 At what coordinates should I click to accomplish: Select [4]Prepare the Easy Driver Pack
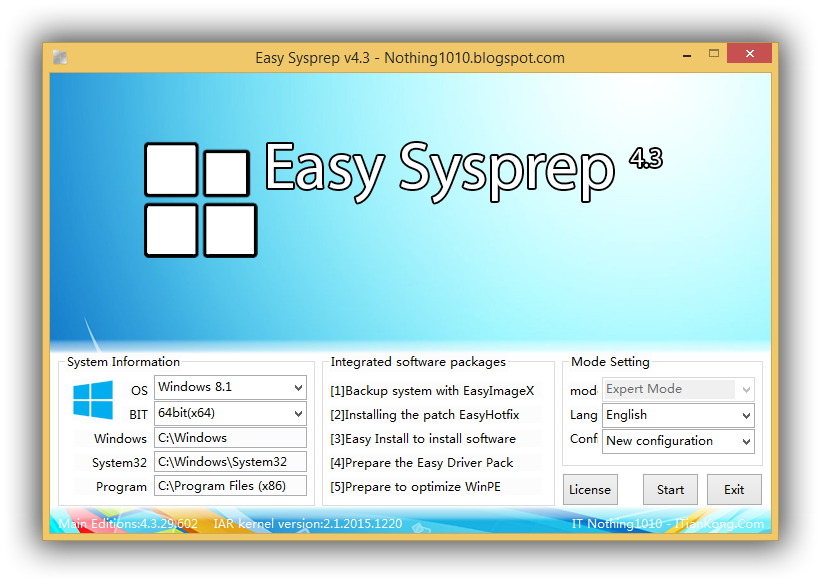(x=421, y=463)
